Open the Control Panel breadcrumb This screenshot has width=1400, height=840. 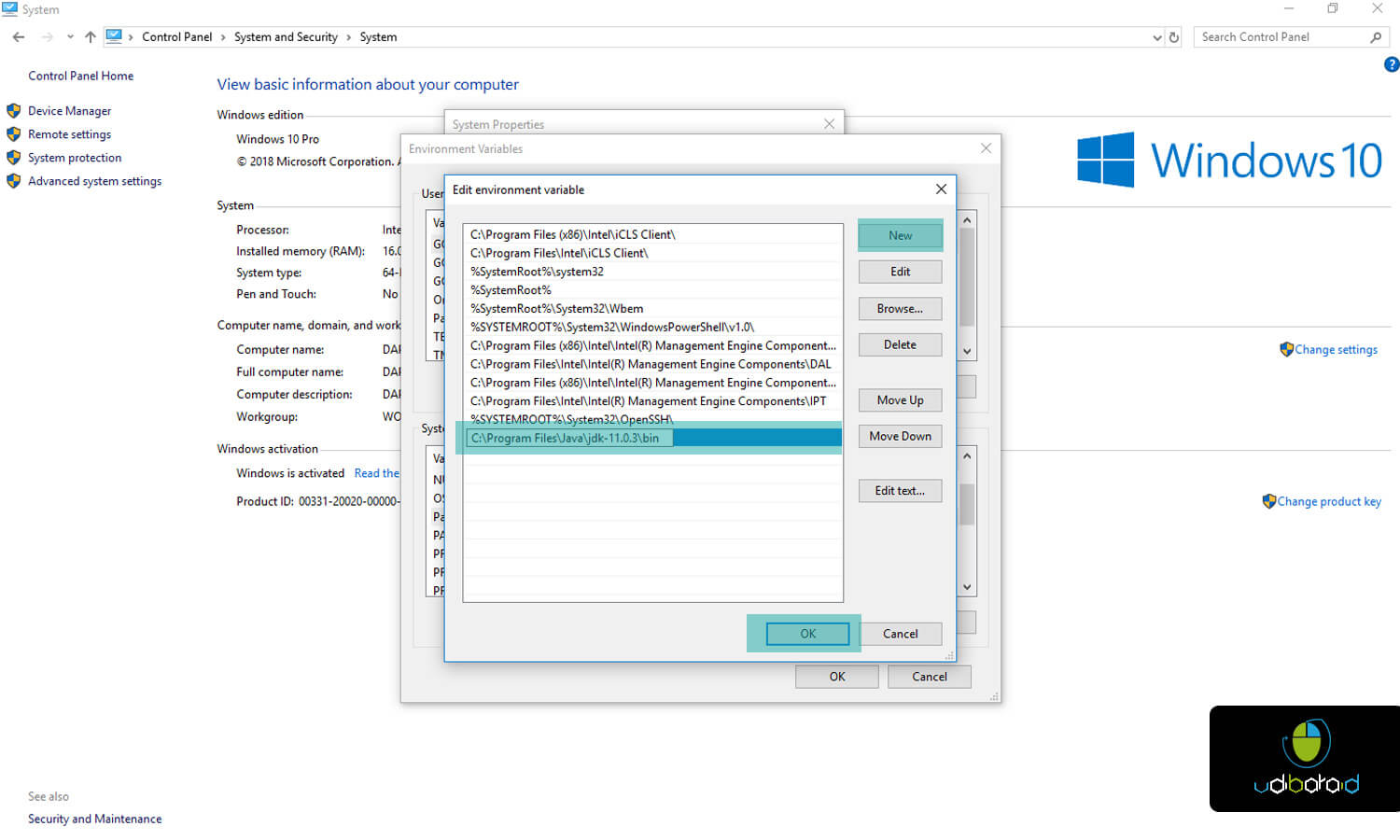click(x=177, y=37)
